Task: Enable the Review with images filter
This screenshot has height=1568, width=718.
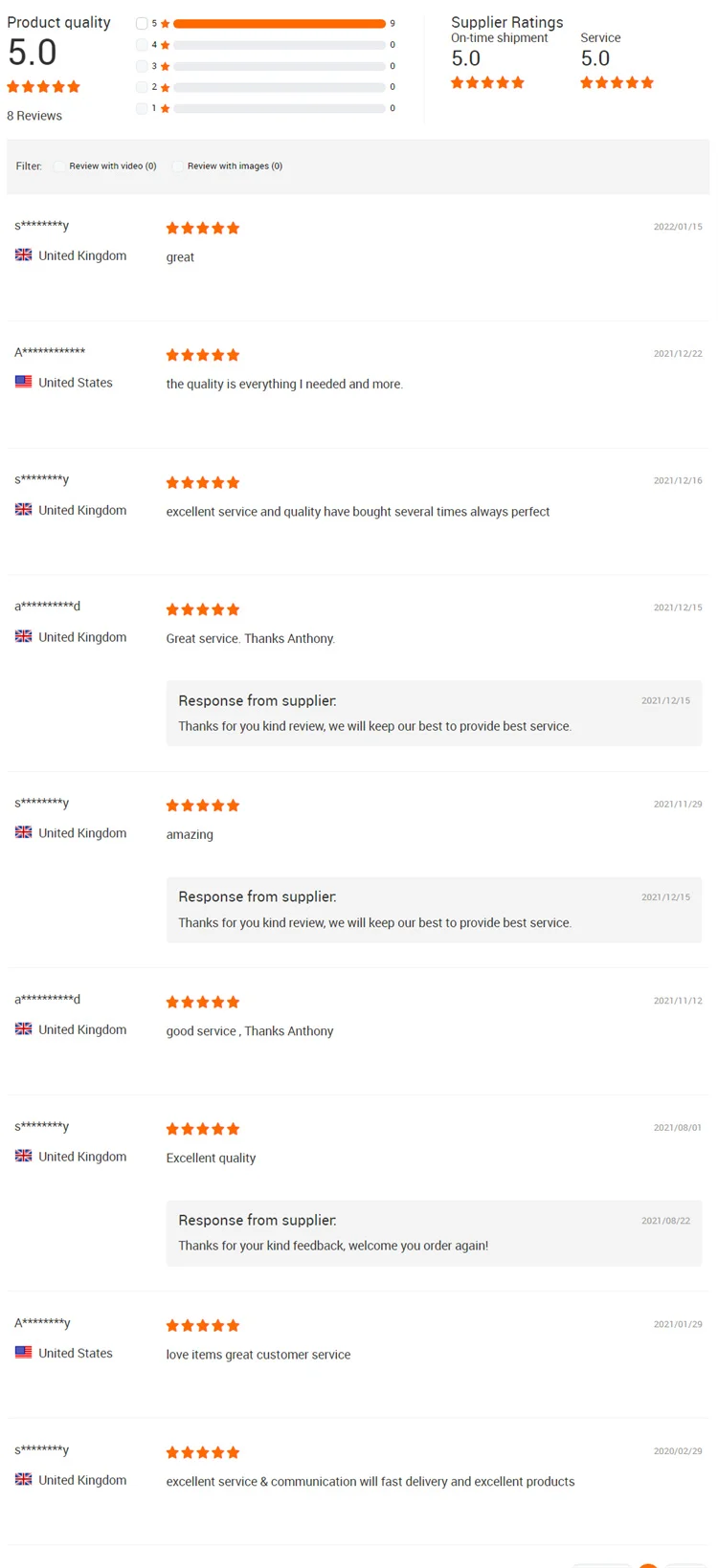Action: tap(178, 166)
